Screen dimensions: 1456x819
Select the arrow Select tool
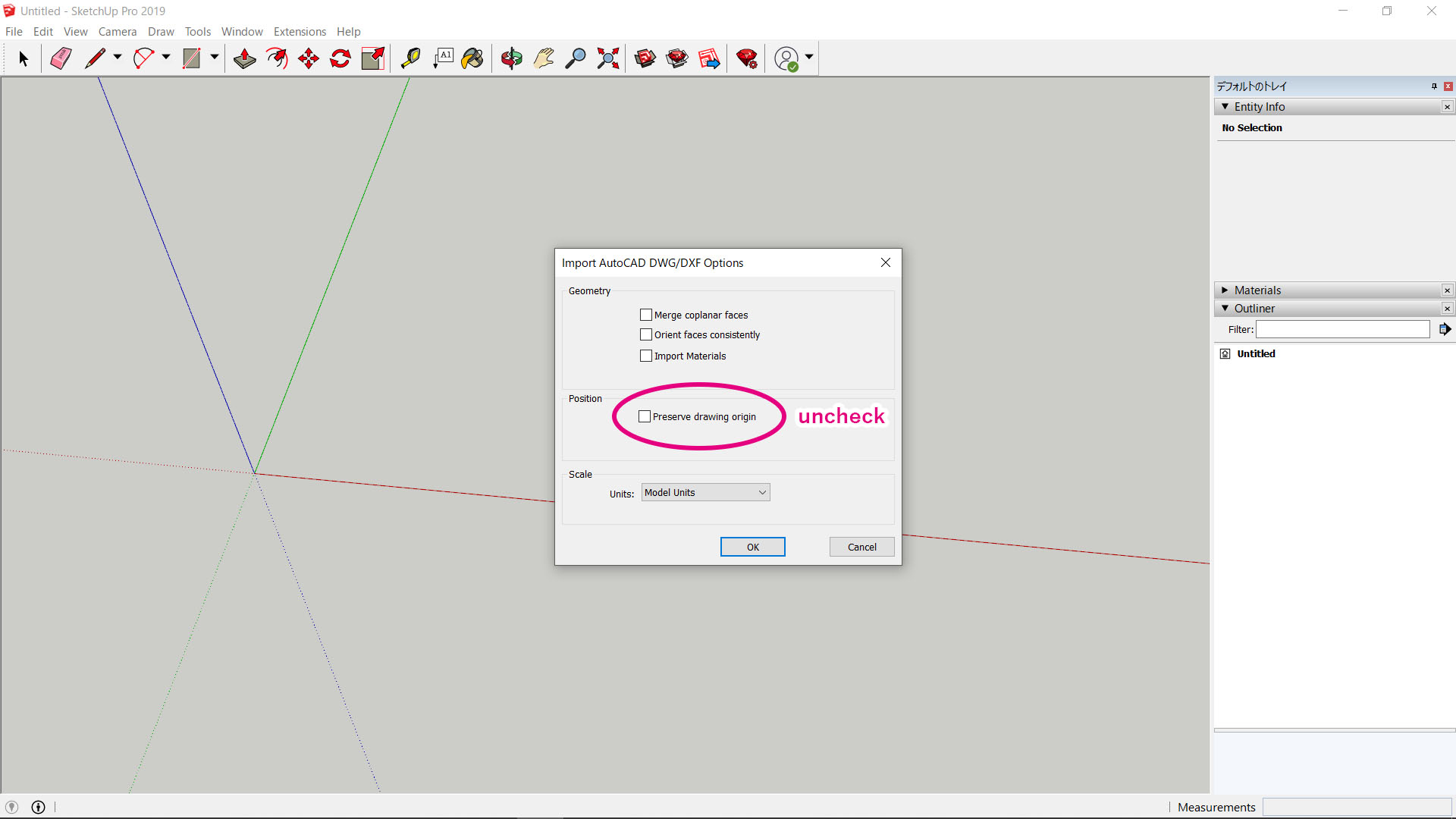pos(23,58)
